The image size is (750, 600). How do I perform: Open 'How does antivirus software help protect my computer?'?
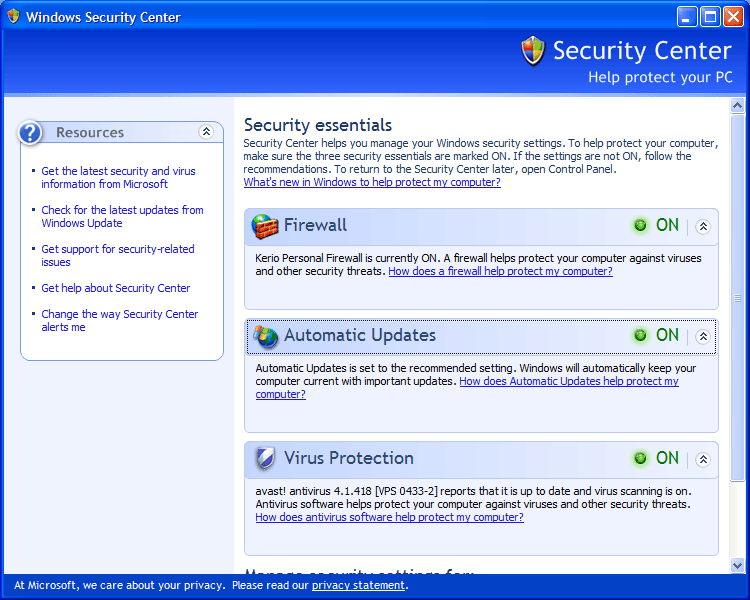coord(389,517)
